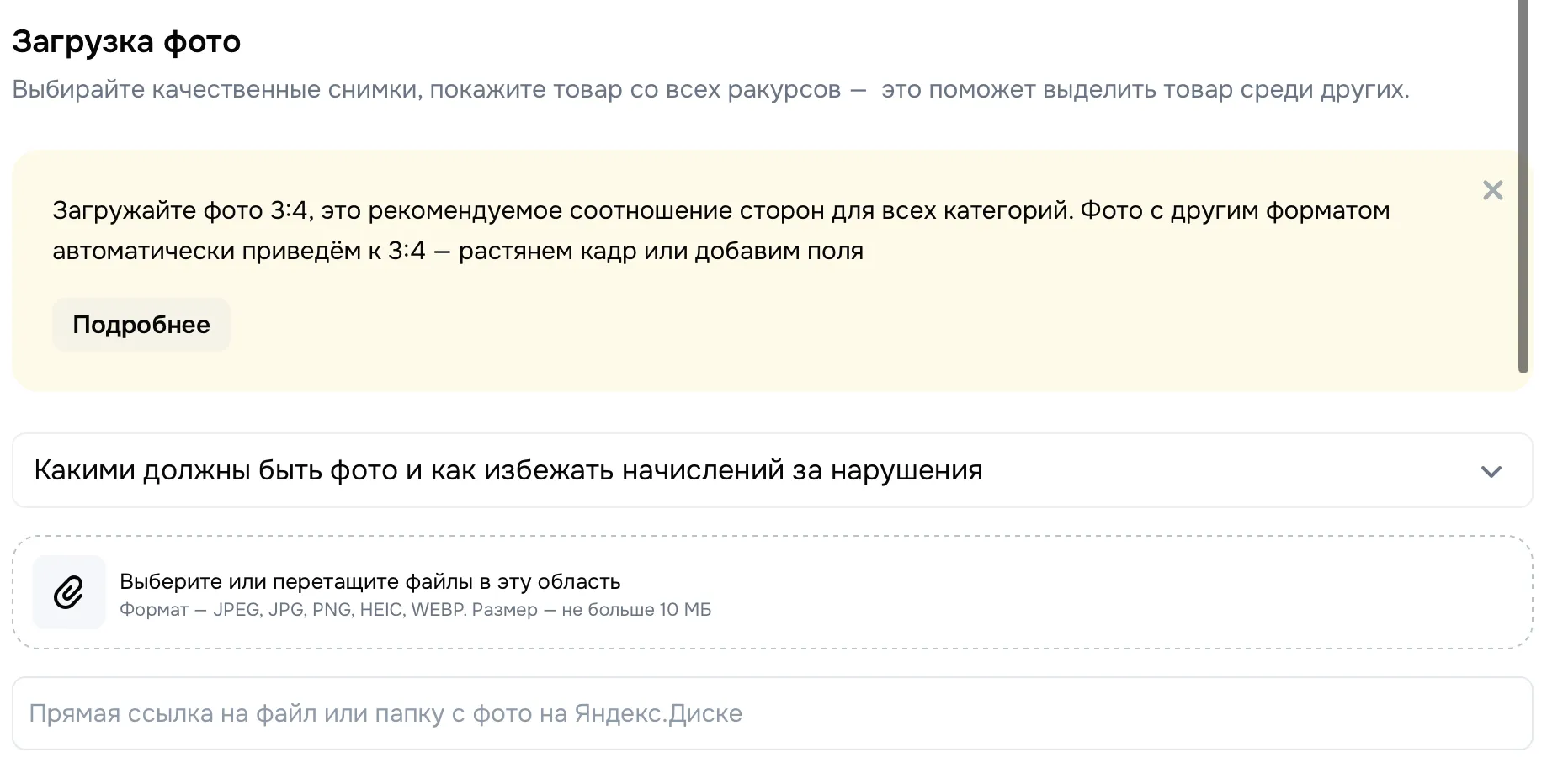Click the "Загрузка фото" heading
This screenshot has width=1547, height=784.
pyautogui.click(x=126, y=41)
